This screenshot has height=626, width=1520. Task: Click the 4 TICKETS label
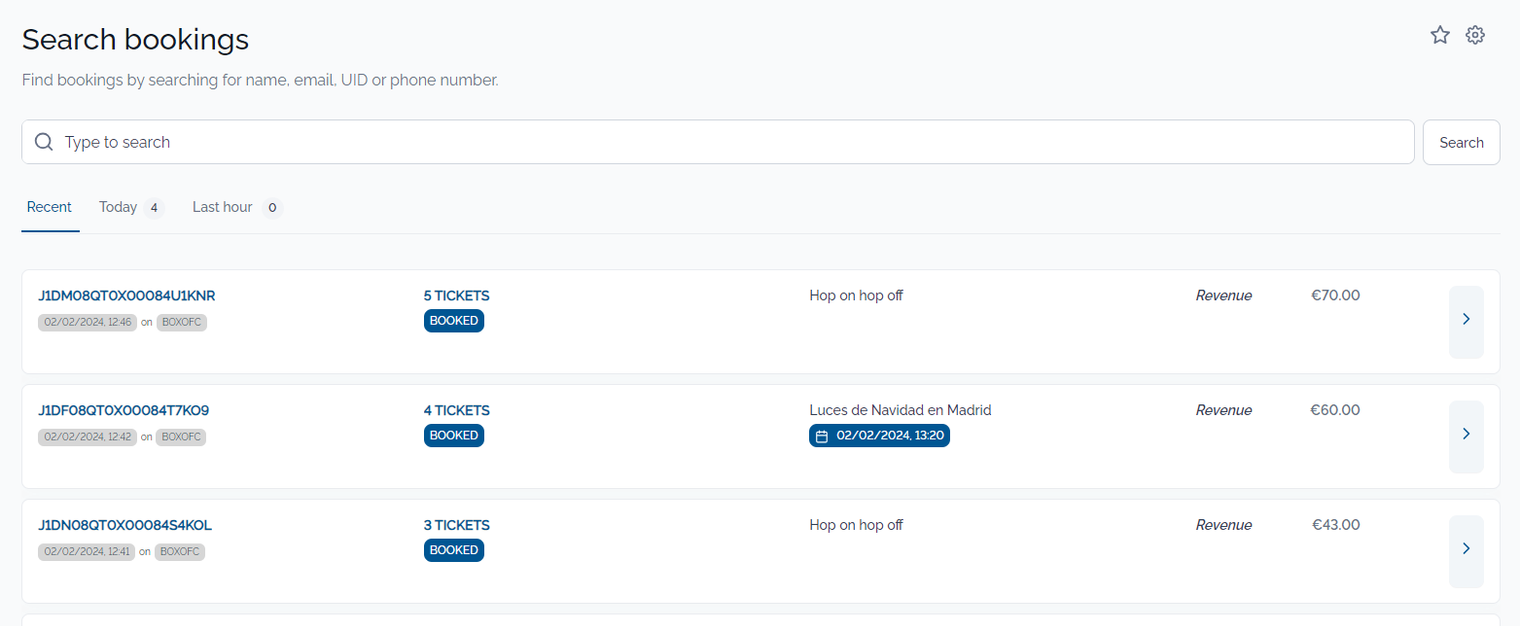point(457,410)
